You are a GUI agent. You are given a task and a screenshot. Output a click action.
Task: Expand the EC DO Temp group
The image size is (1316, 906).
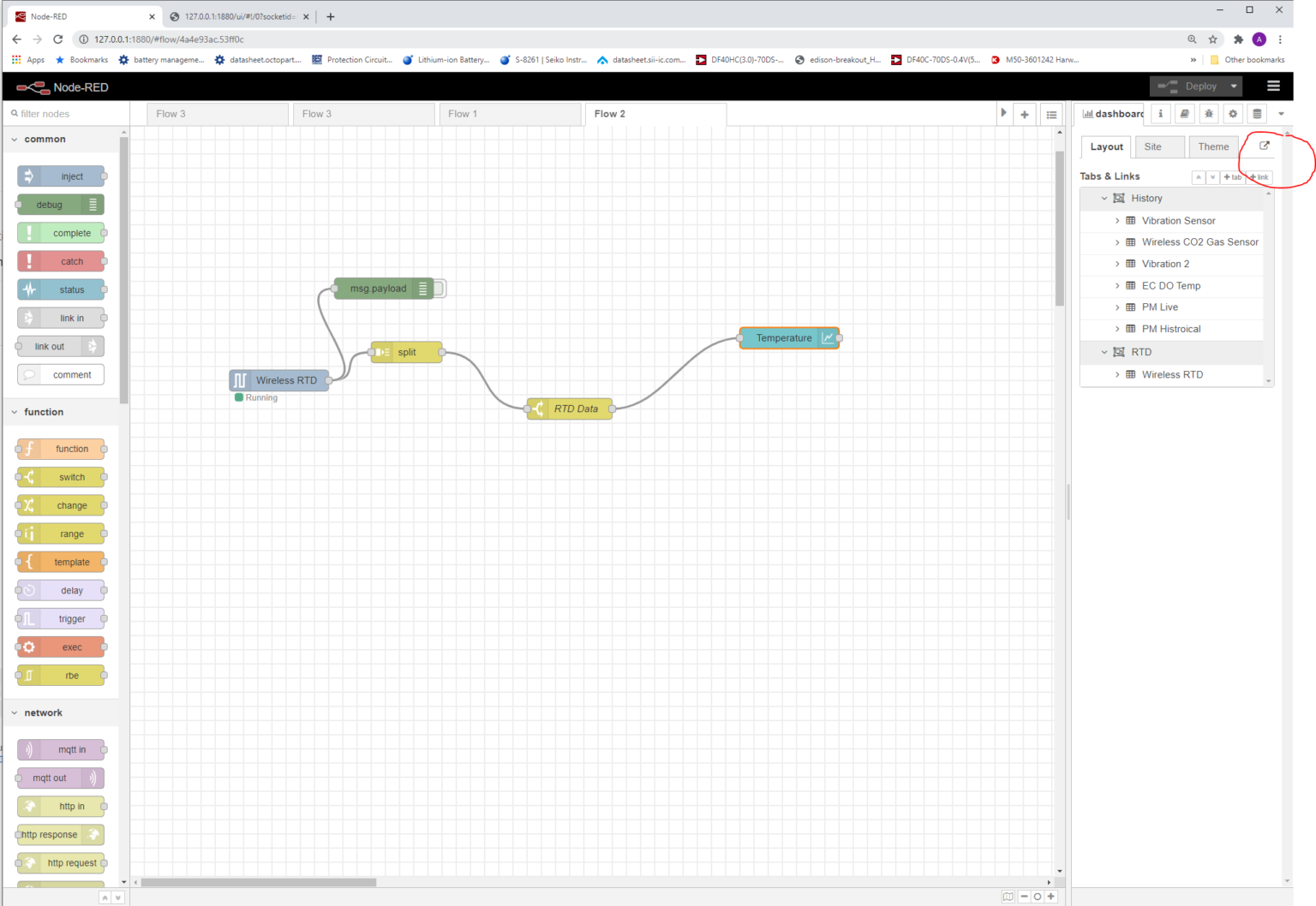(1117, 286)
